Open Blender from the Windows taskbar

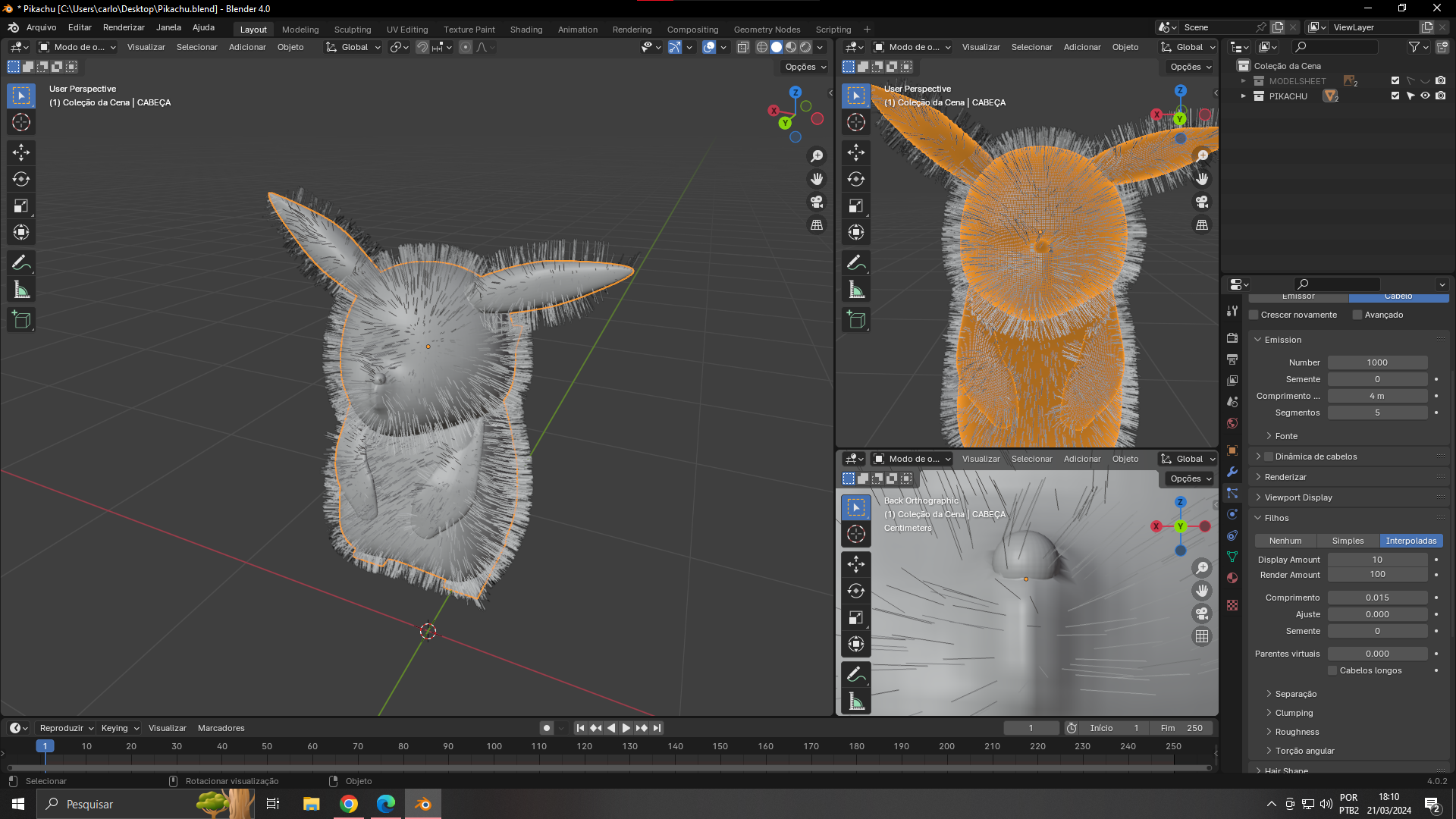pos(423,804)
